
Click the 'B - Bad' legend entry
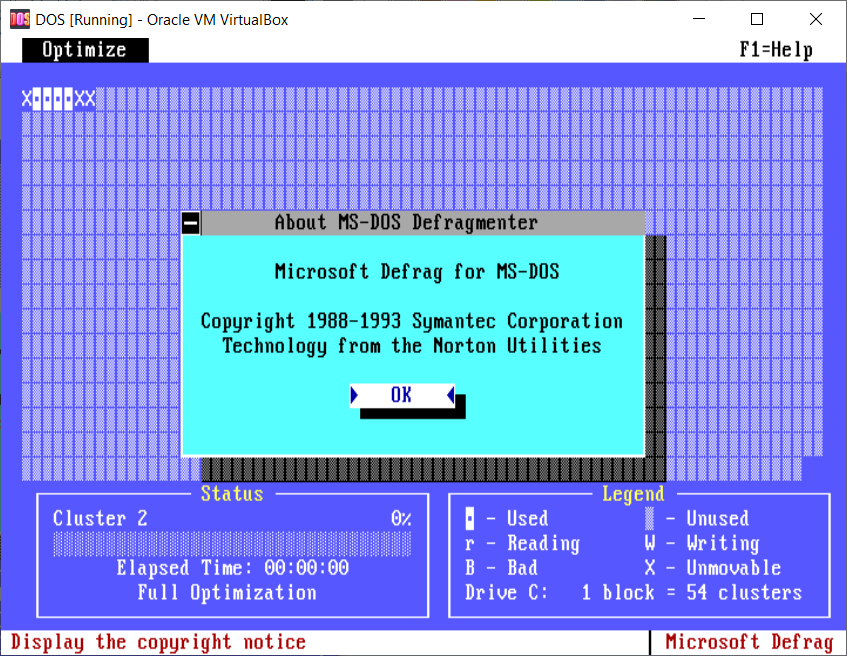point(501,568)
